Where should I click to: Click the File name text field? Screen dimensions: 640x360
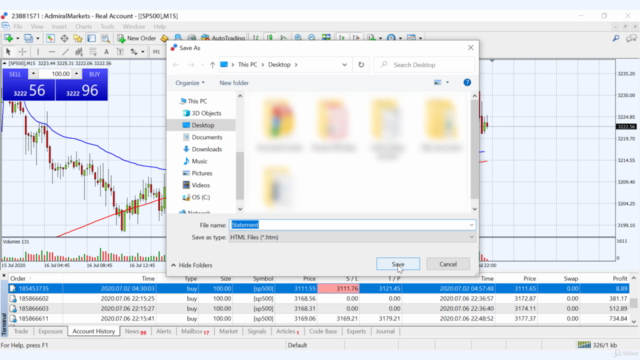click(349, 225)
